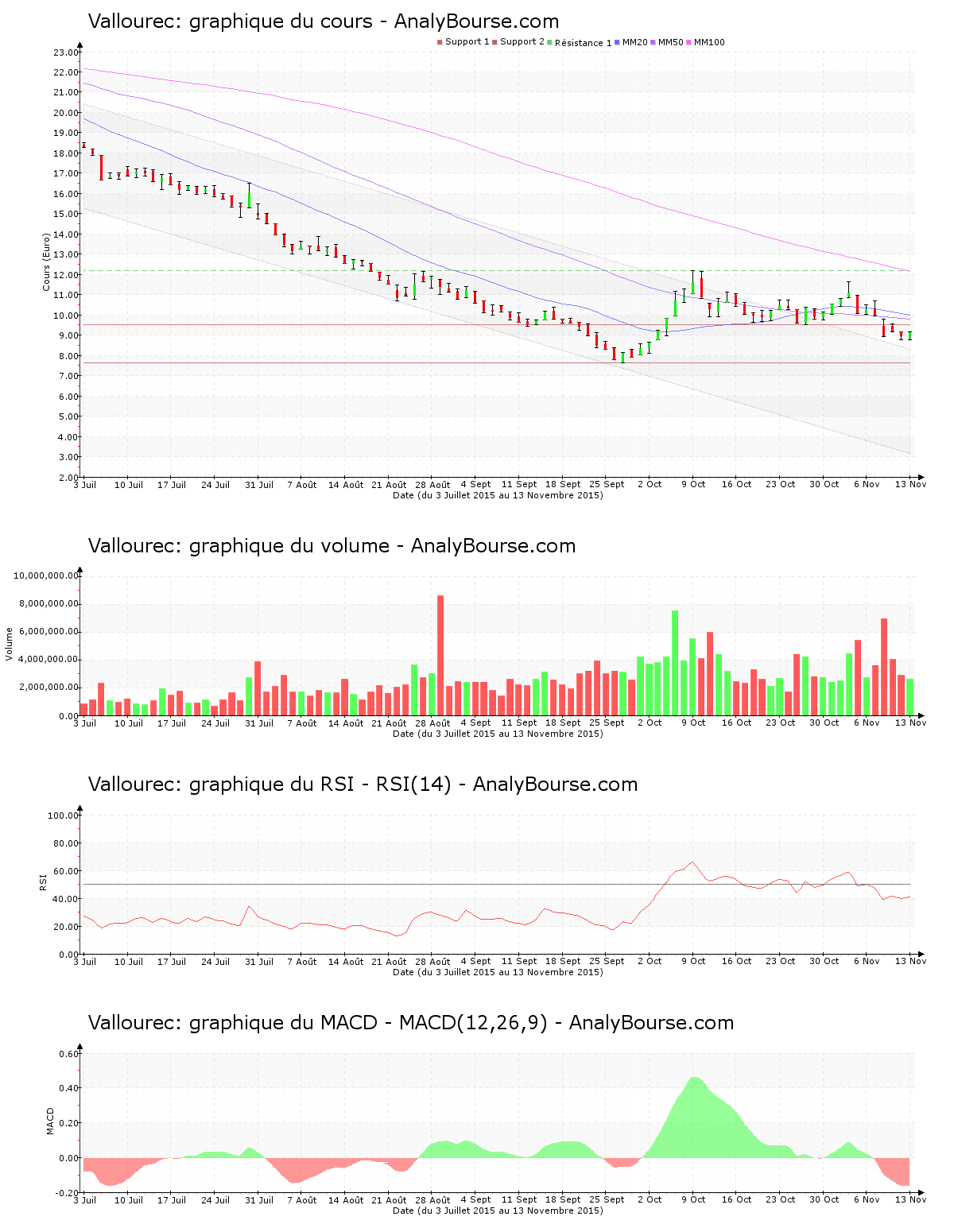Select the Support 2 legend label
954x1232 pixels.
(x=522, y=42)
